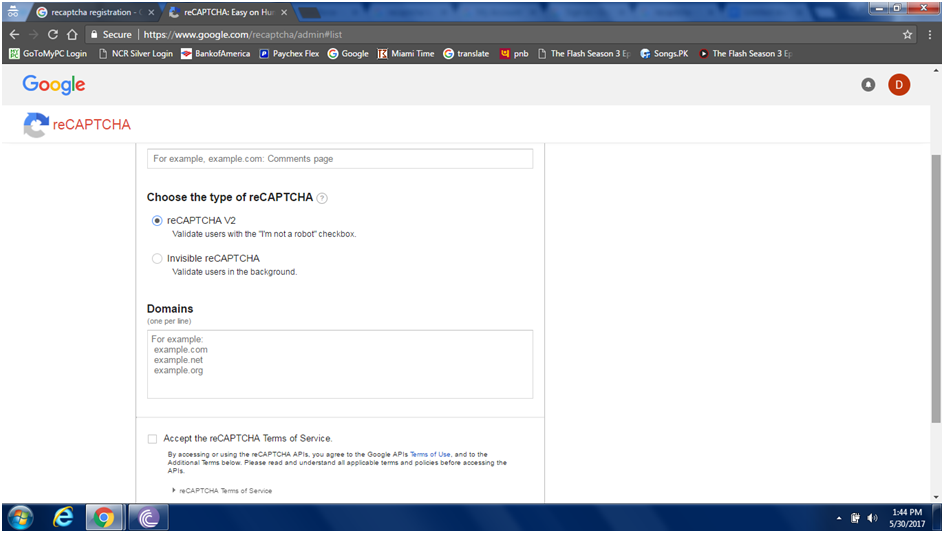Open the purple swirl taskbar app

(x=148, y=518)
